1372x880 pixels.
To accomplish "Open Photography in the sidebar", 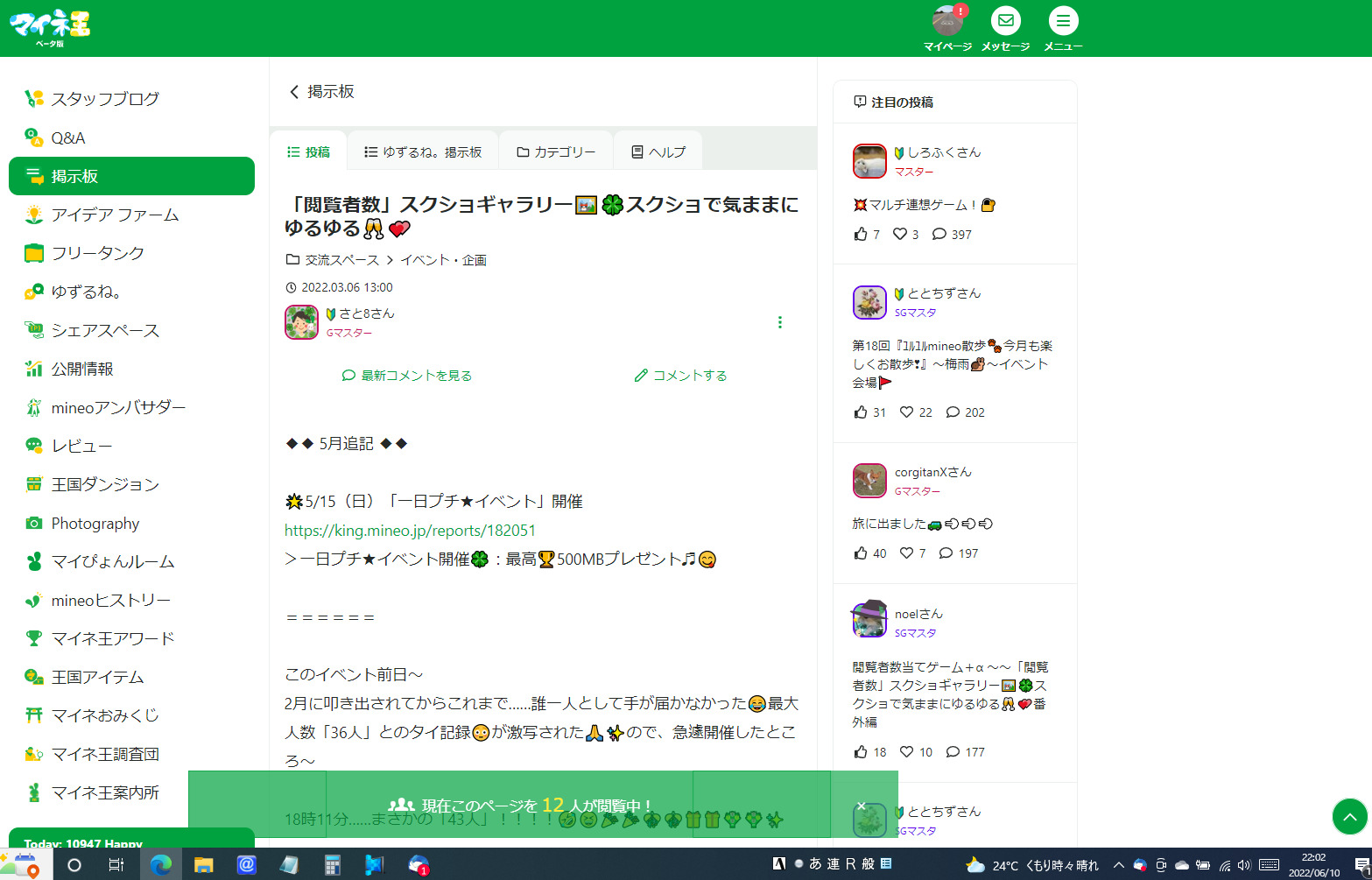I will click(x=95, y=524).
